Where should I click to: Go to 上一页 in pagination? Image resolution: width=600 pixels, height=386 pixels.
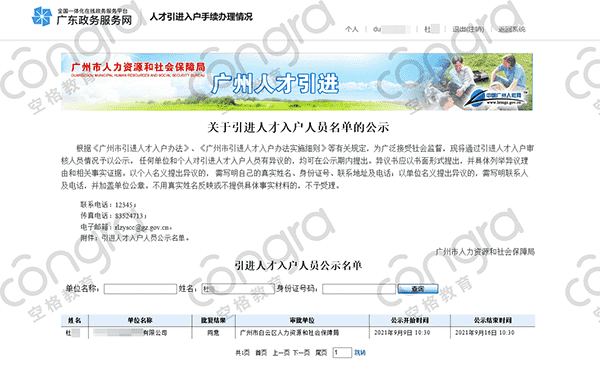tap(280, 353)
